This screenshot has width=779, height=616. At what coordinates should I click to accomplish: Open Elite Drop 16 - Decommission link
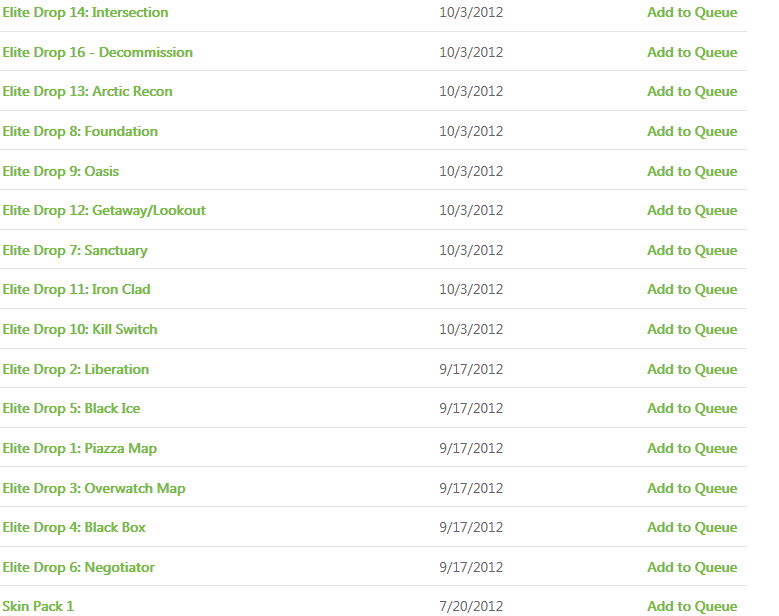[97, 52]
